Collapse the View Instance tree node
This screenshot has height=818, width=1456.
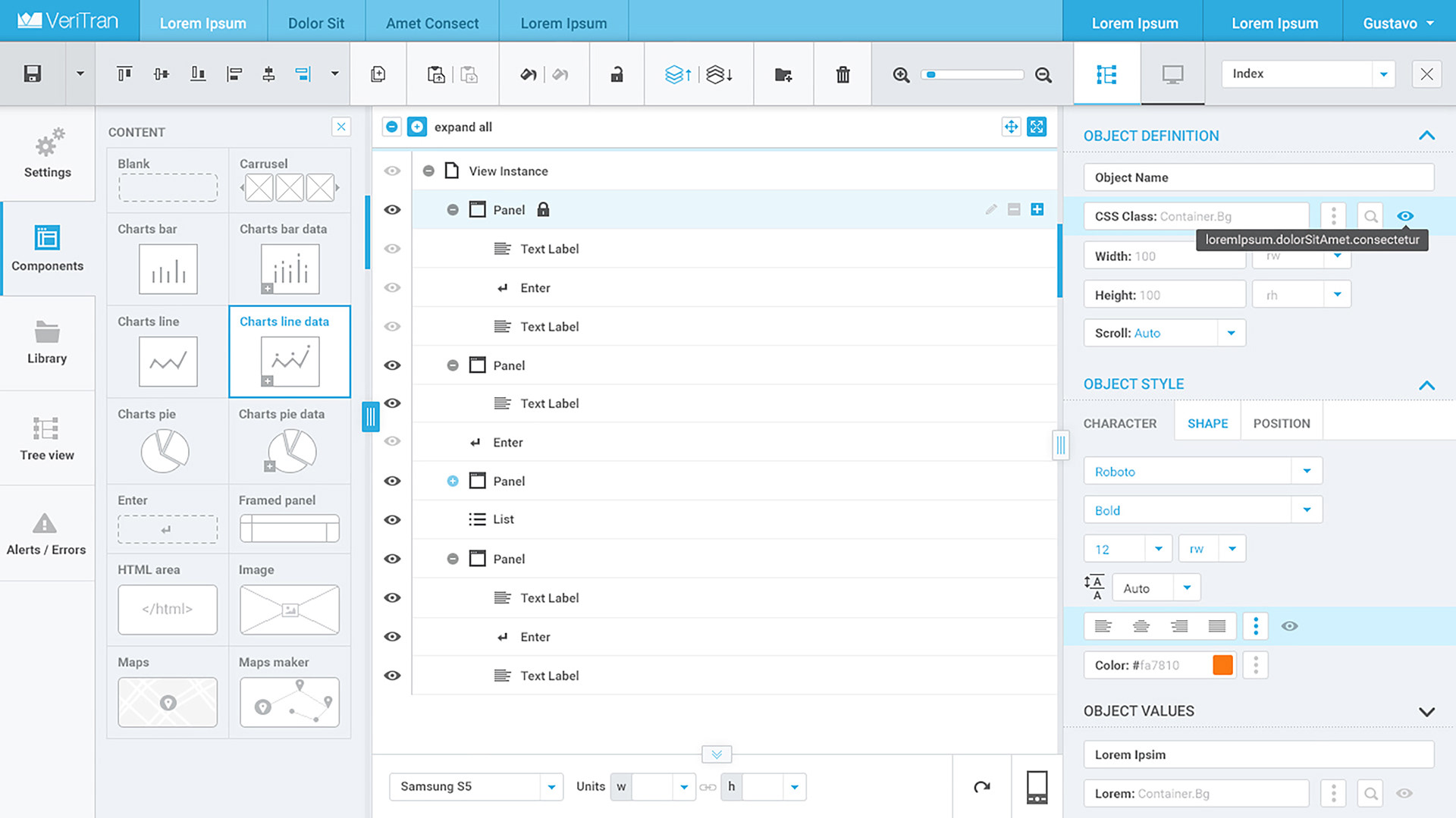pos(428,171)
